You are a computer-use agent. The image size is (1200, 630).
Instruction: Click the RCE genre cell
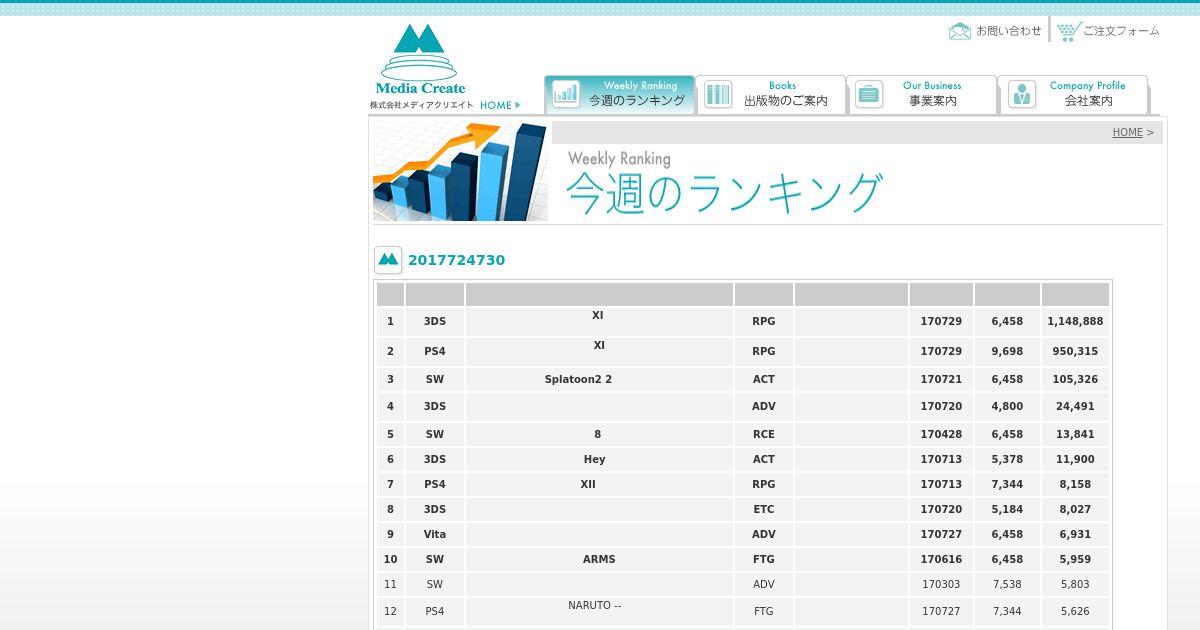763,434
